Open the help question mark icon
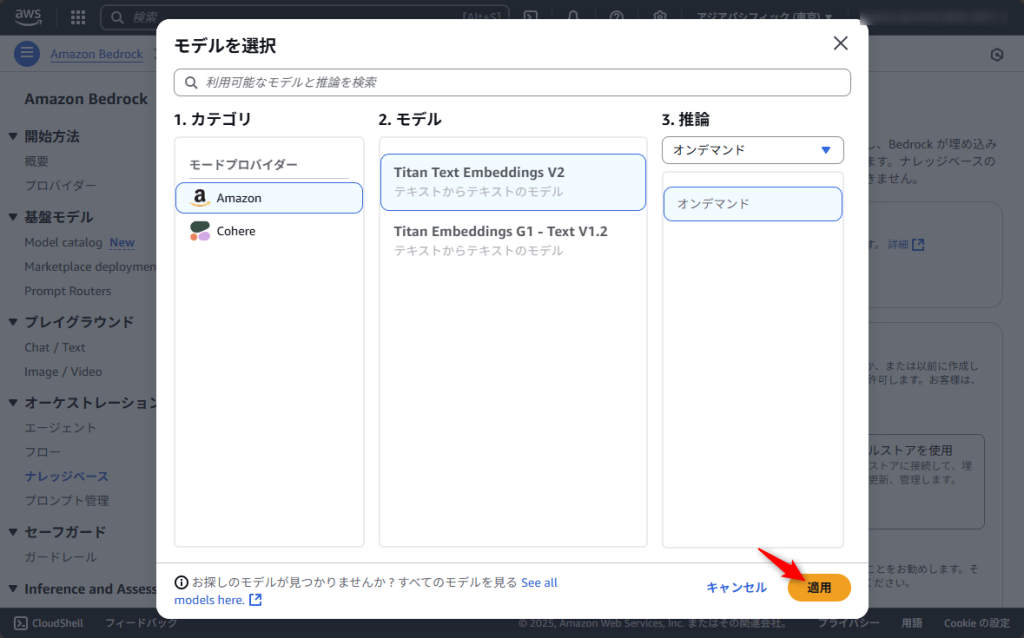Screen dimensions: 1024x638 pyautogui.click(x=616, y=17)
